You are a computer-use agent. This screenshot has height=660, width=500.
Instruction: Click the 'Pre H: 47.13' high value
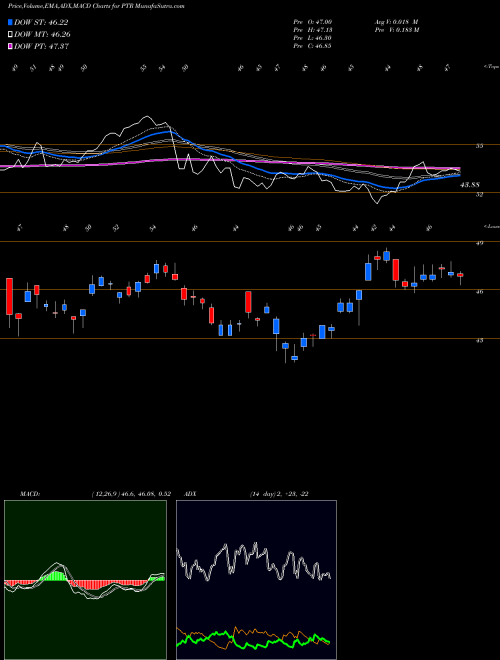(312, 30)
